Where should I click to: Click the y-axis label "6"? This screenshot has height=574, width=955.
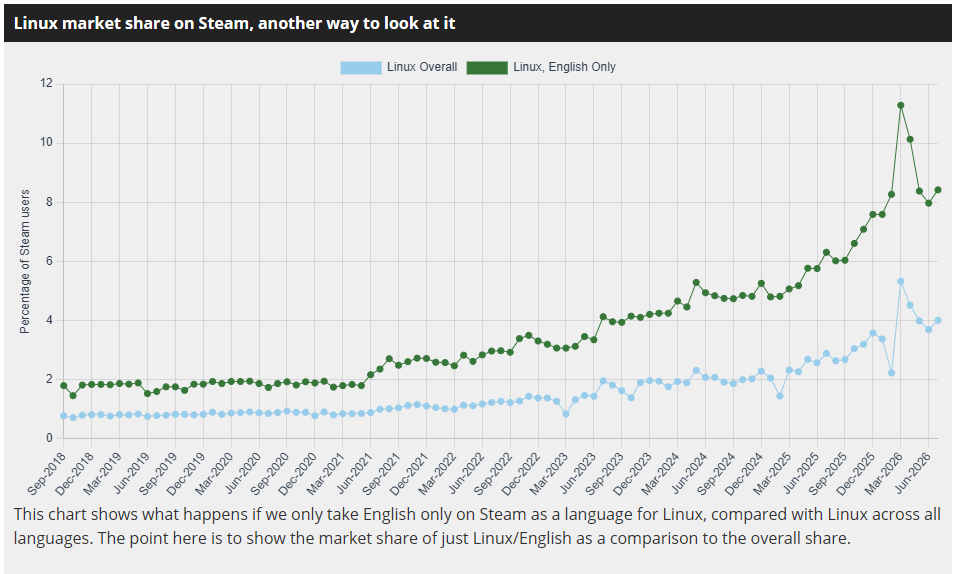click(x=50, y=261)
